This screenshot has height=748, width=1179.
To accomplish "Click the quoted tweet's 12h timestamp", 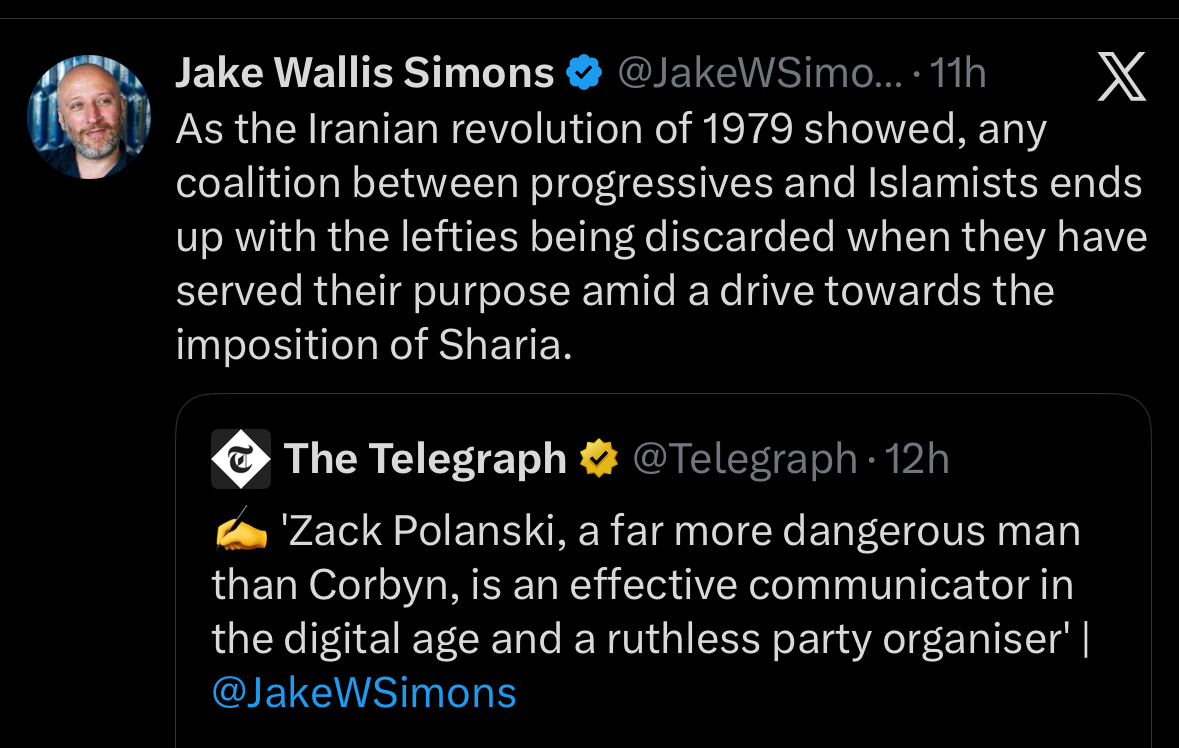I will [x=917, y=459].
